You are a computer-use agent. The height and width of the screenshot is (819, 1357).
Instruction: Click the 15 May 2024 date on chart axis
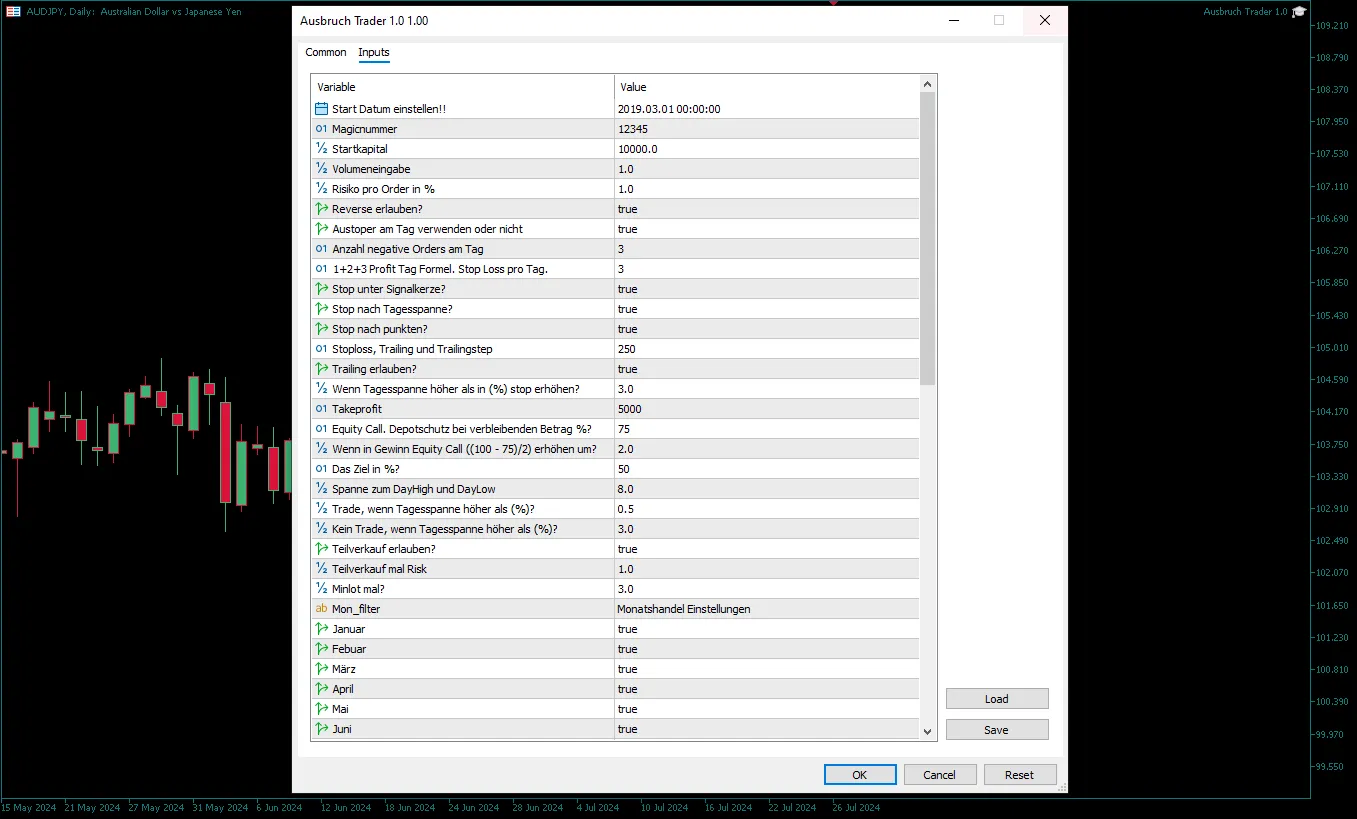pyautogui.click(x=29, y=807)
